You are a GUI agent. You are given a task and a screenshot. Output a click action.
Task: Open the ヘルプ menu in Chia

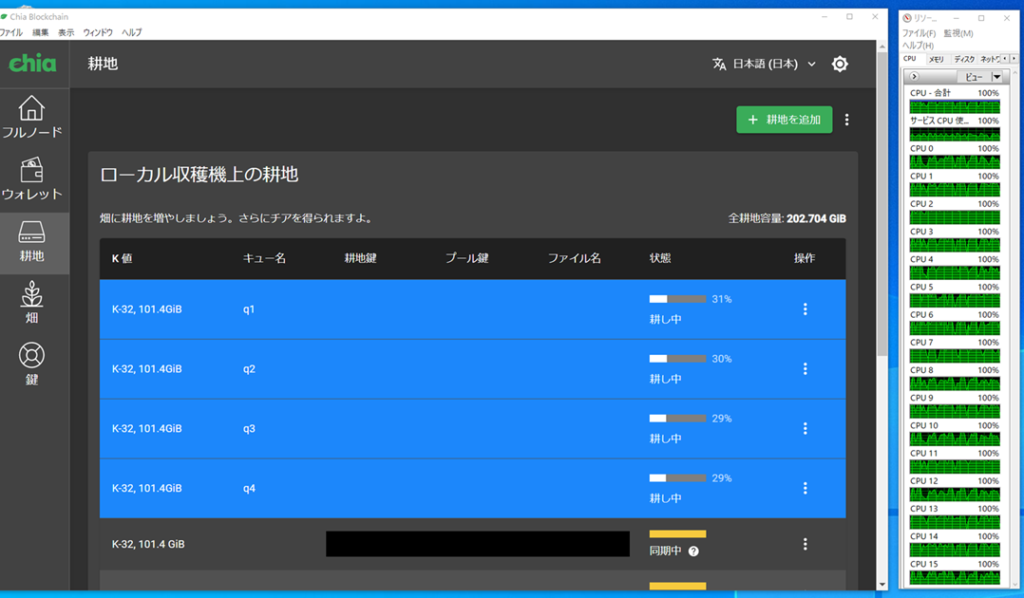pos(131,32)
